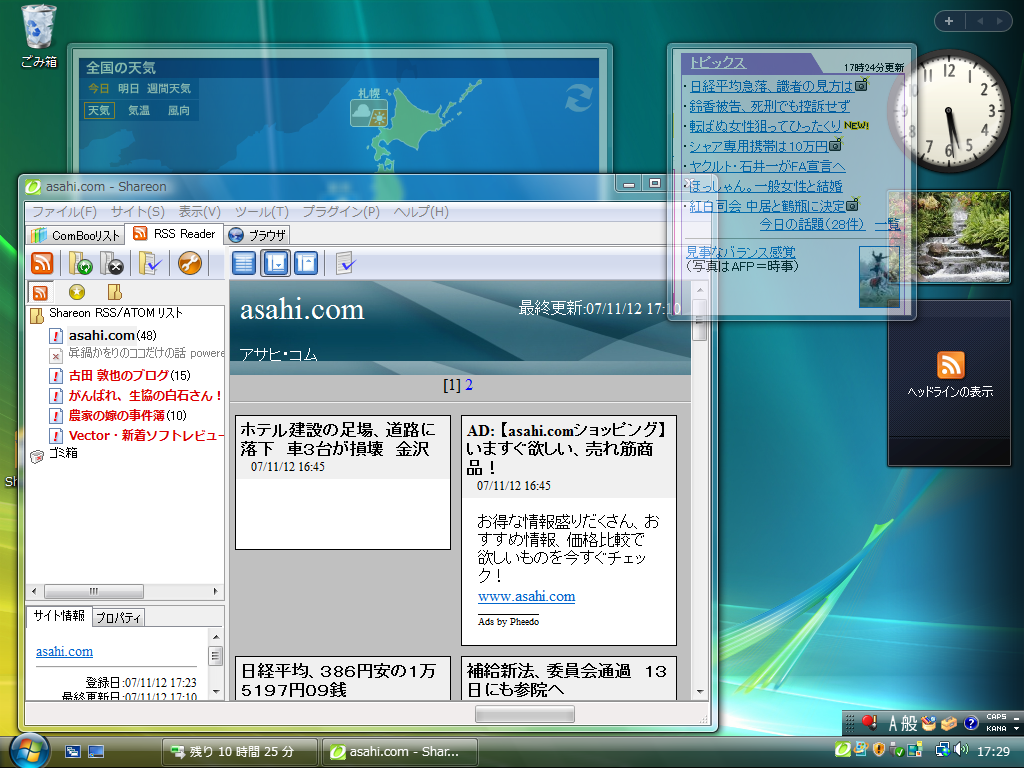The height and width of the screenshot is (768, 1024).
Task: Open the 古田 敦也のブログ feed
Action: [129, 376]
